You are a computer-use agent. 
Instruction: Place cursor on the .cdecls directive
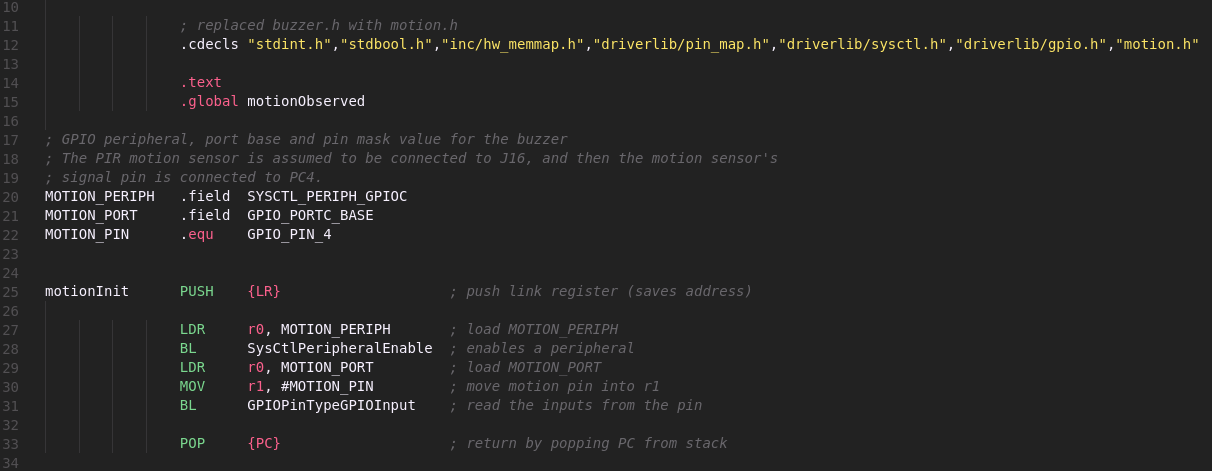click(209, 44)
